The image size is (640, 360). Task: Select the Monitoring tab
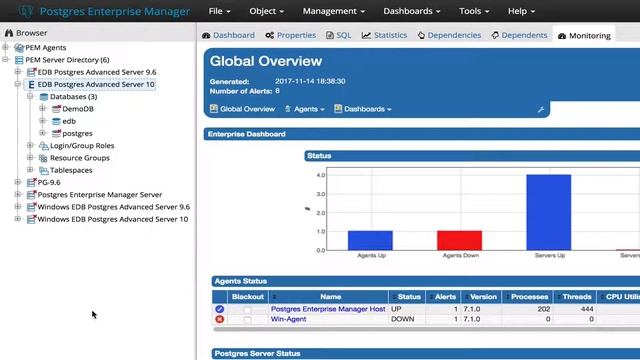point(584,36)
